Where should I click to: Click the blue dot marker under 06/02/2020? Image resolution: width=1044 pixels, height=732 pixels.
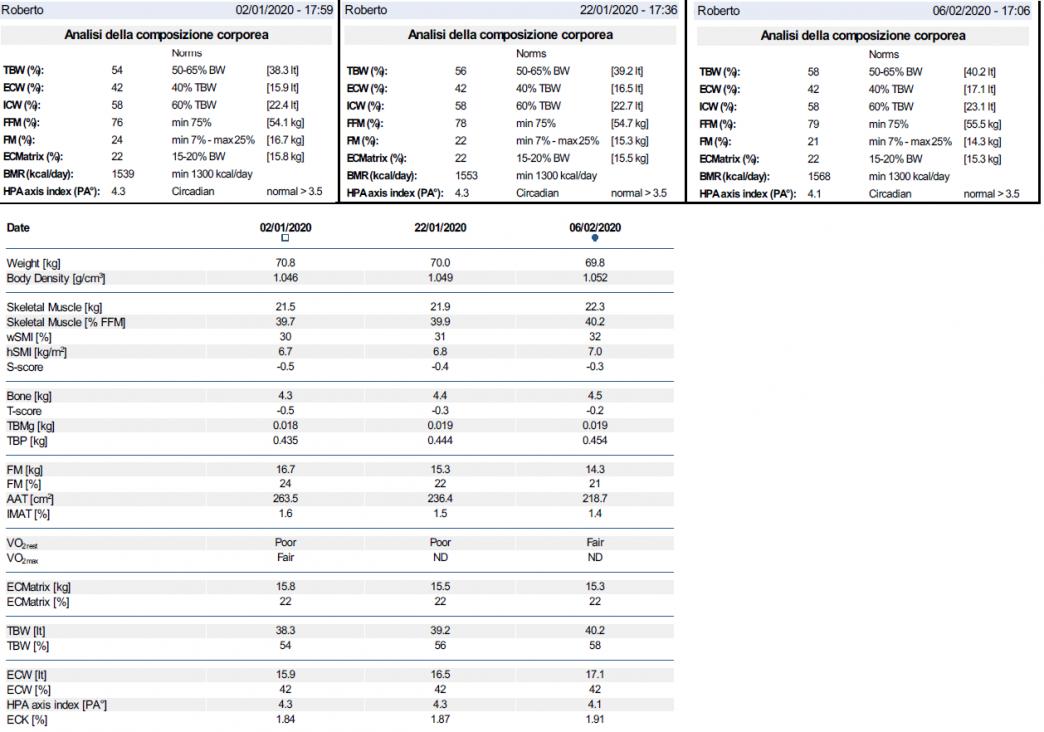[595, 238]
